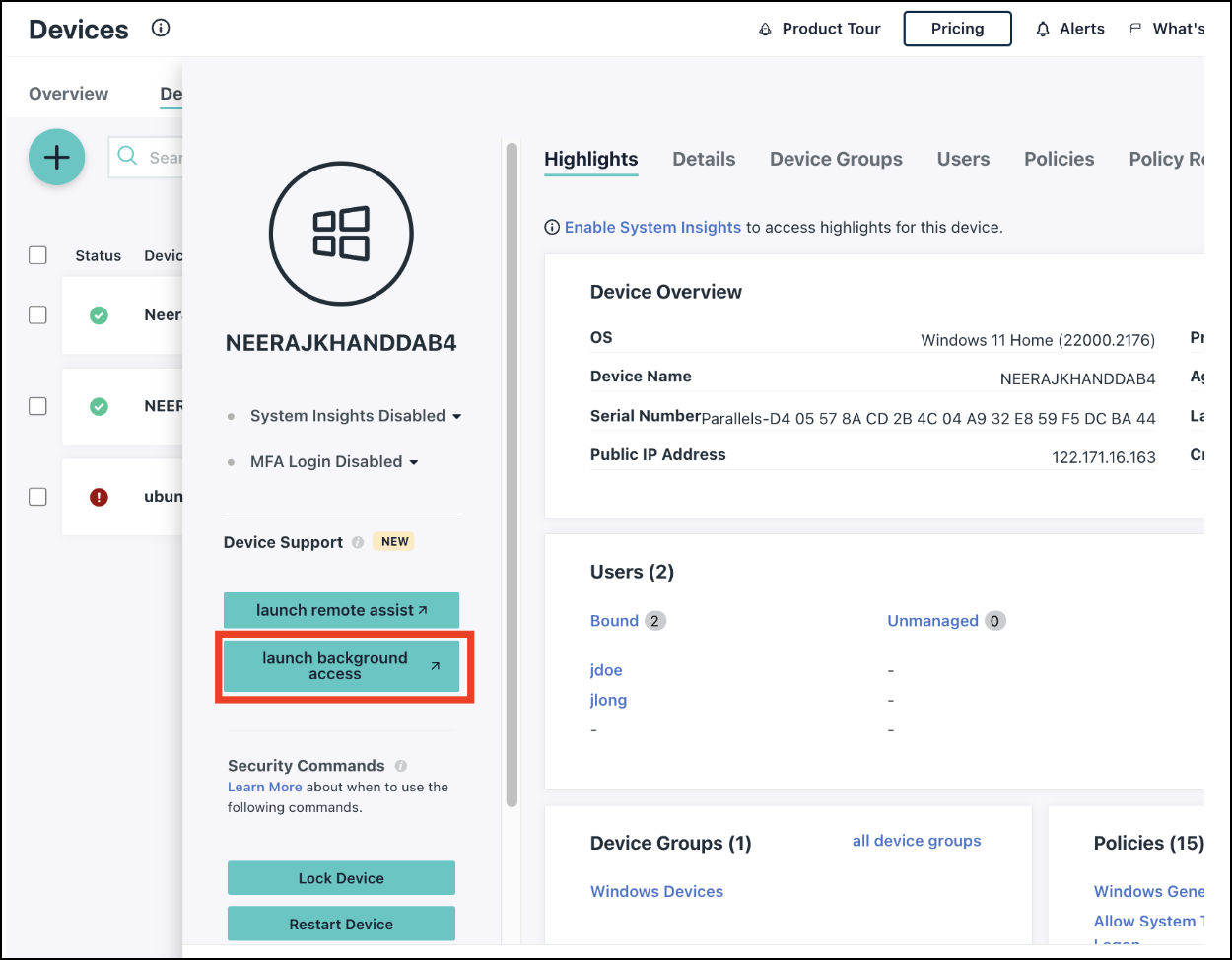Screen dimensions: 1232x960
Task: Click the Windows logo device icon
Action: pos(341,235)
